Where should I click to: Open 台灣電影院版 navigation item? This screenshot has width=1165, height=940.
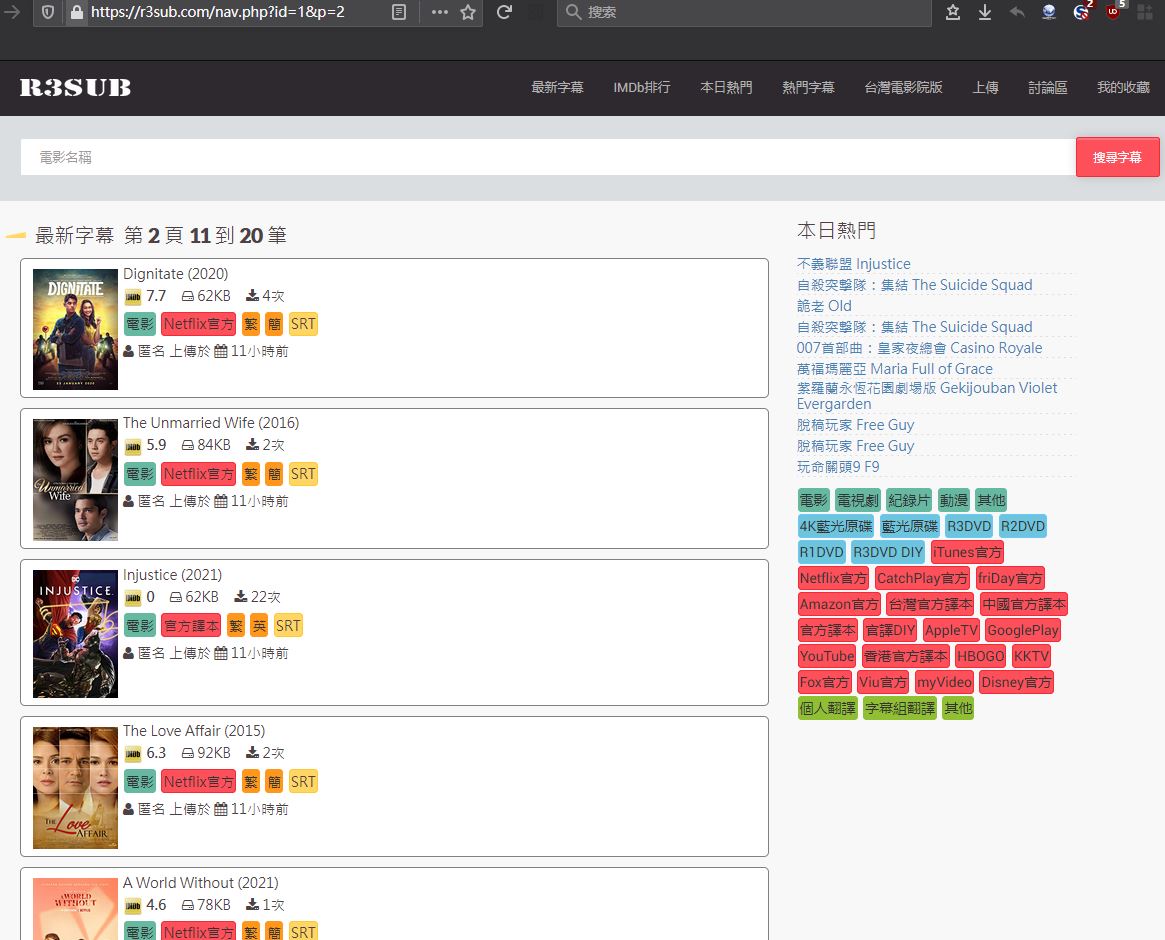(903, 88)
